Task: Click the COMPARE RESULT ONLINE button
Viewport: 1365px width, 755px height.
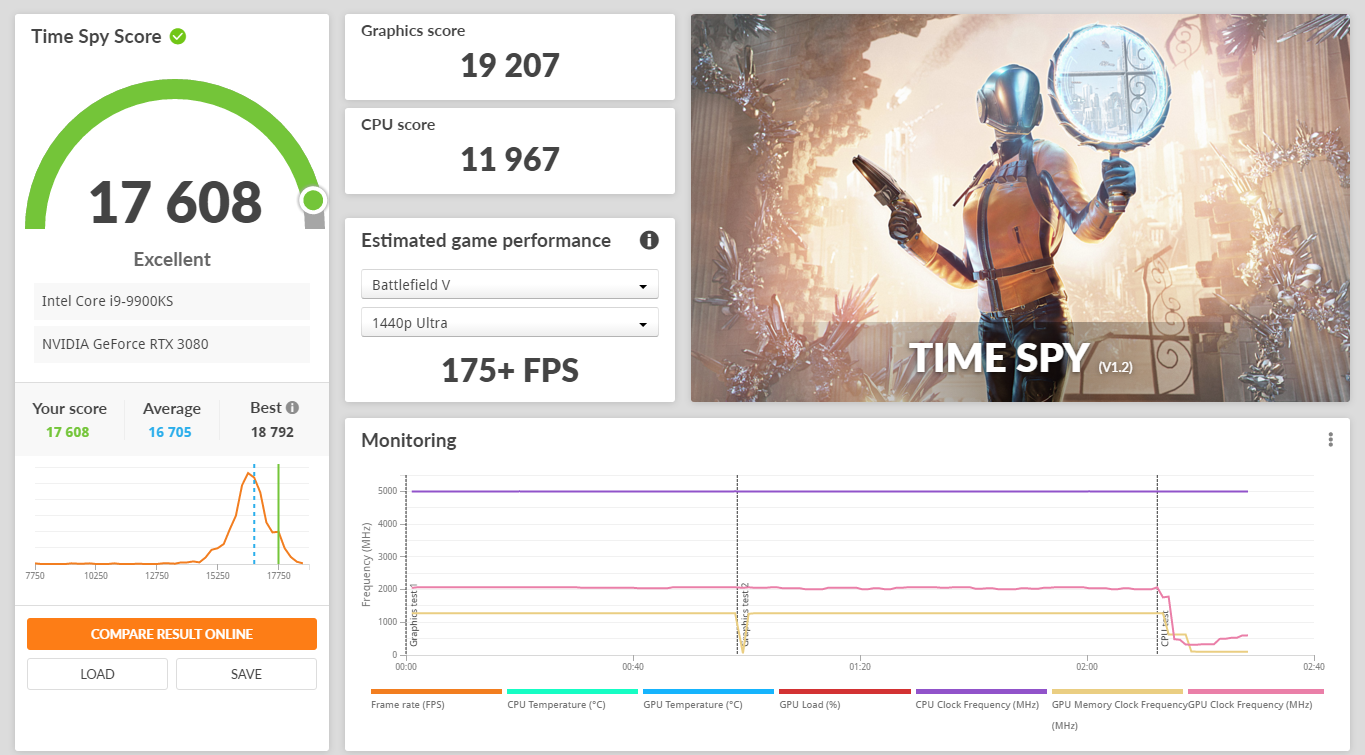Action: (171, 633)
